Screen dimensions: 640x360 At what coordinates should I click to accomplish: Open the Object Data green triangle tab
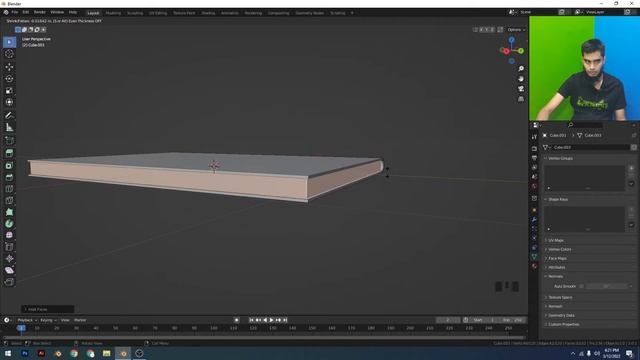[x=534, y=256]
